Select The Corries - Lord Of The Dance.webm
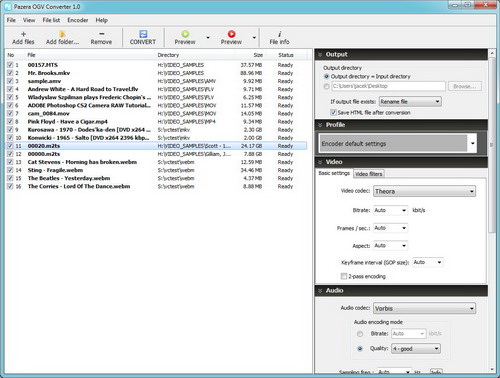 156,186
